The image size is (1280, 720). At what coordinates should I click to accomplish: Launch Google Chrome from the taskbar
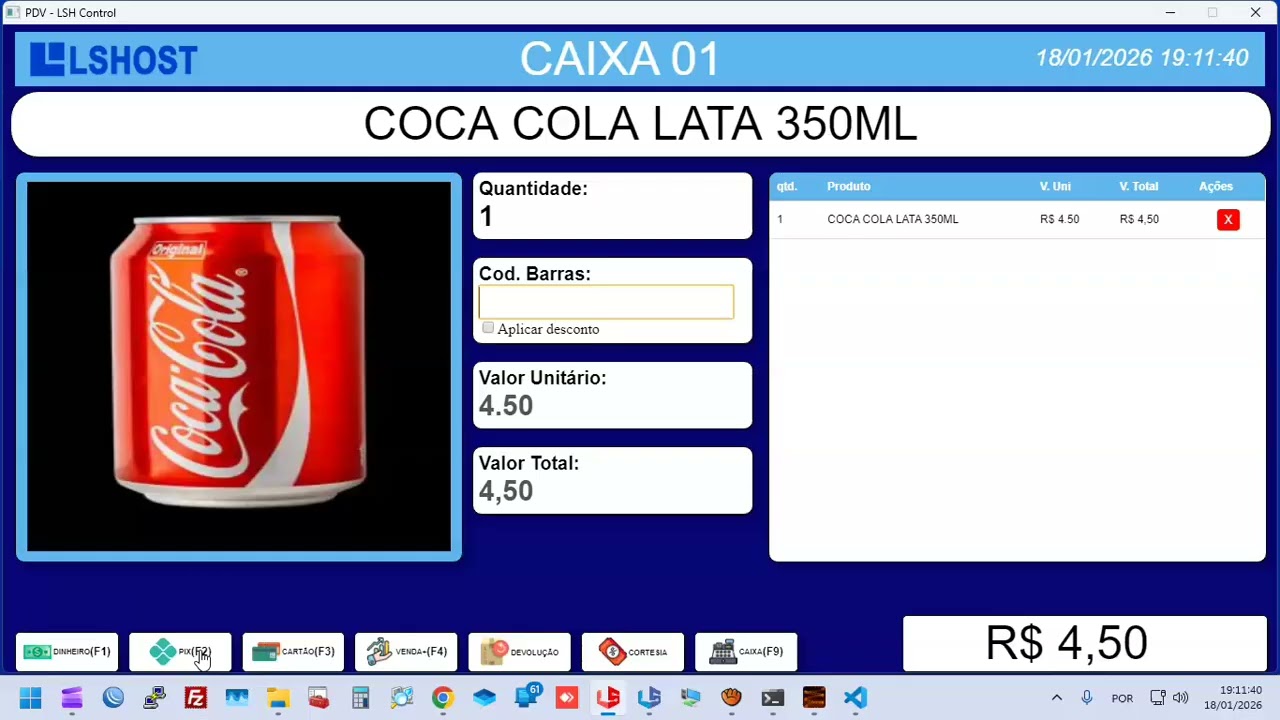point(442,698)
